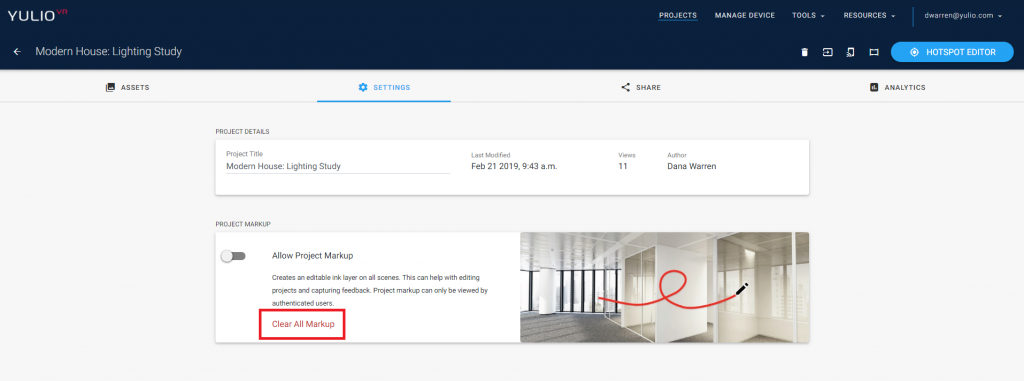The width and height of the screenshot is (1024, 381).
Task: Select the Settings tab
Action: click(x=384, y=88)
